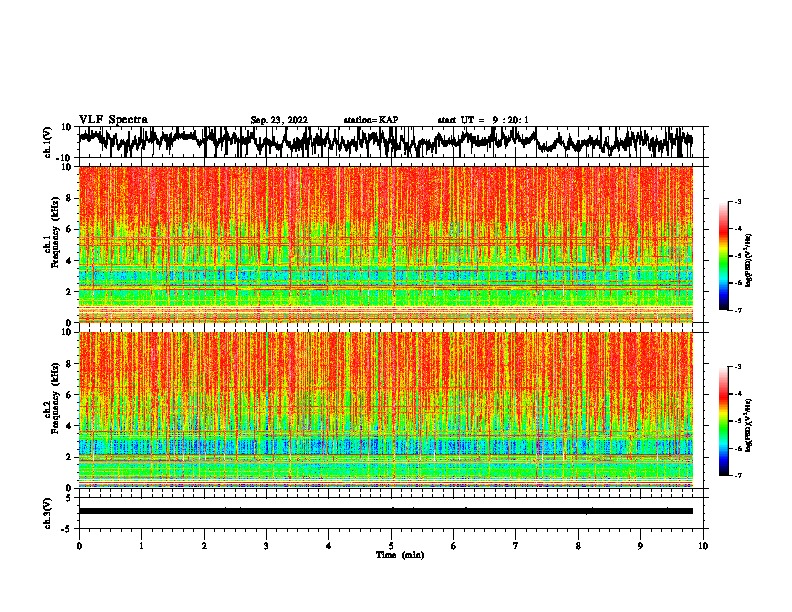This screenshot has width=792, height=612.
Task: Click time axis tick label "9"
Action: pyautogui.click(x=640, y=546)
